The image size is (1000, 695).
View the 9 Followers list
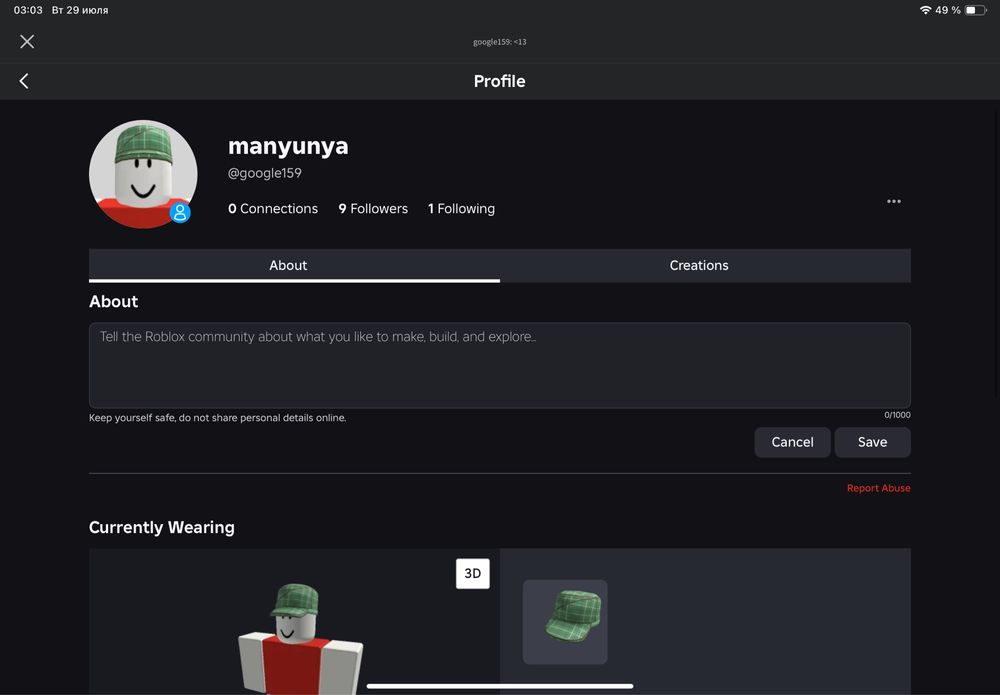tap(373, 208)
